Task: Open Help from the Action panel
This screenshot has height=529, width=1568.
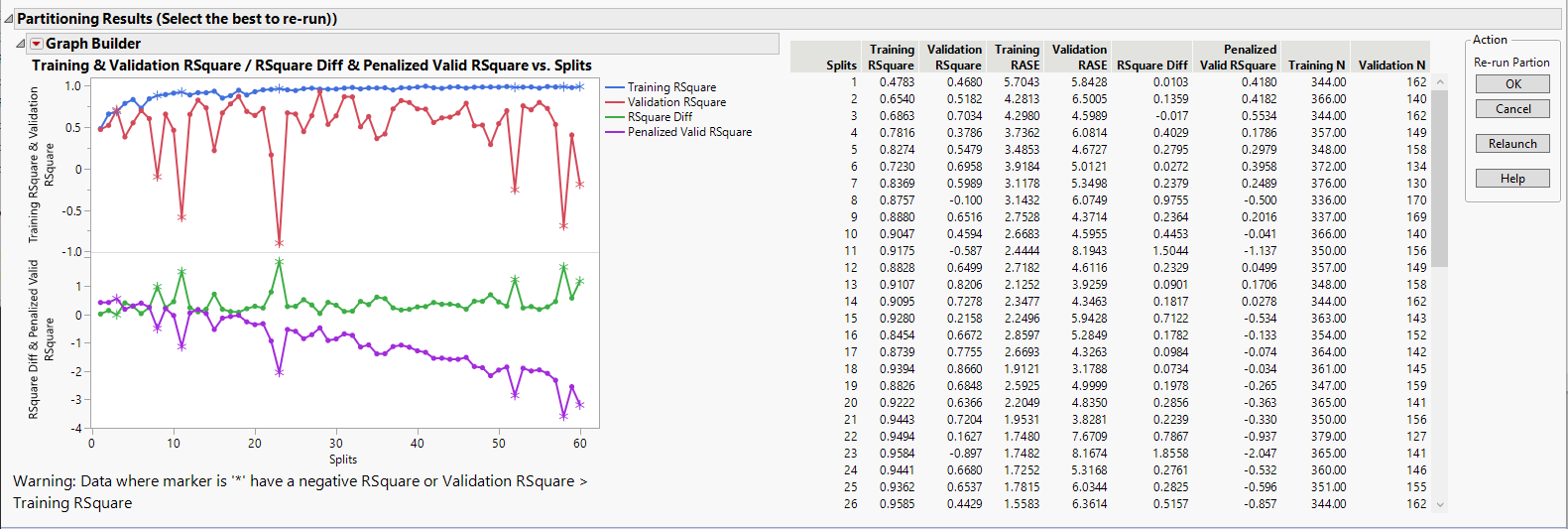Action: (x=1511, y=179)
